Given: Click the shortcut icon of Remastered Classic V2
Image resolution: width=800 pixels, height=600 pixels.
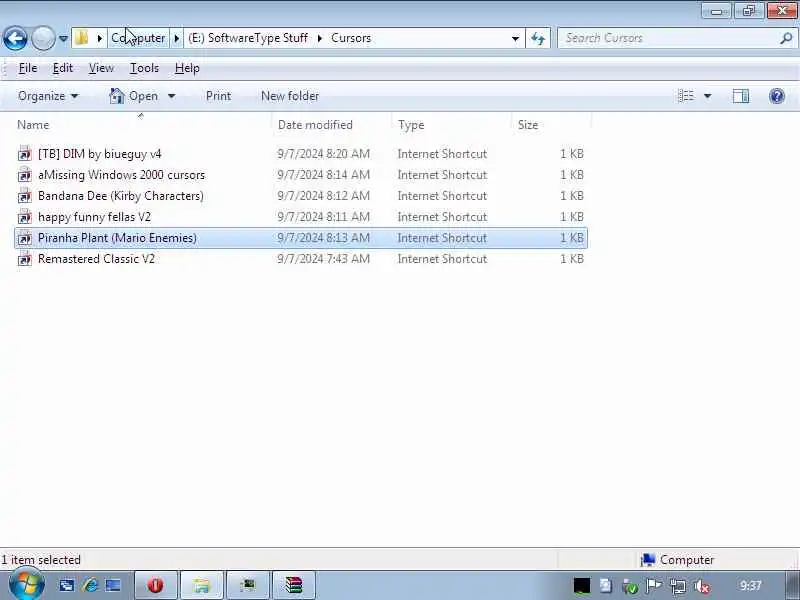Looking at the screenshot, I should pos(24,259).
